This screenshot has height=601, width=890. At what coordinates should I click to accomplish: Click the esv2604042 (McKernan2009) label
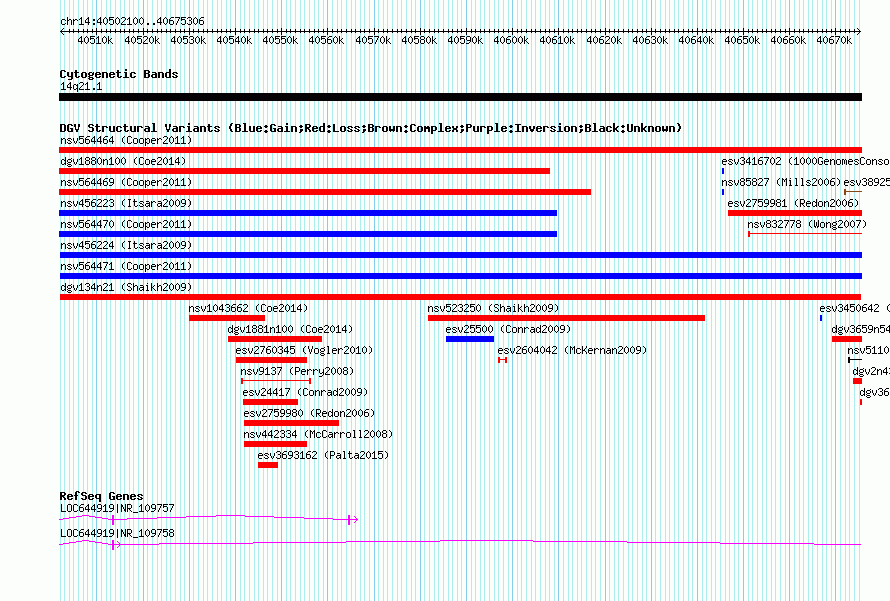coord(572,350)
